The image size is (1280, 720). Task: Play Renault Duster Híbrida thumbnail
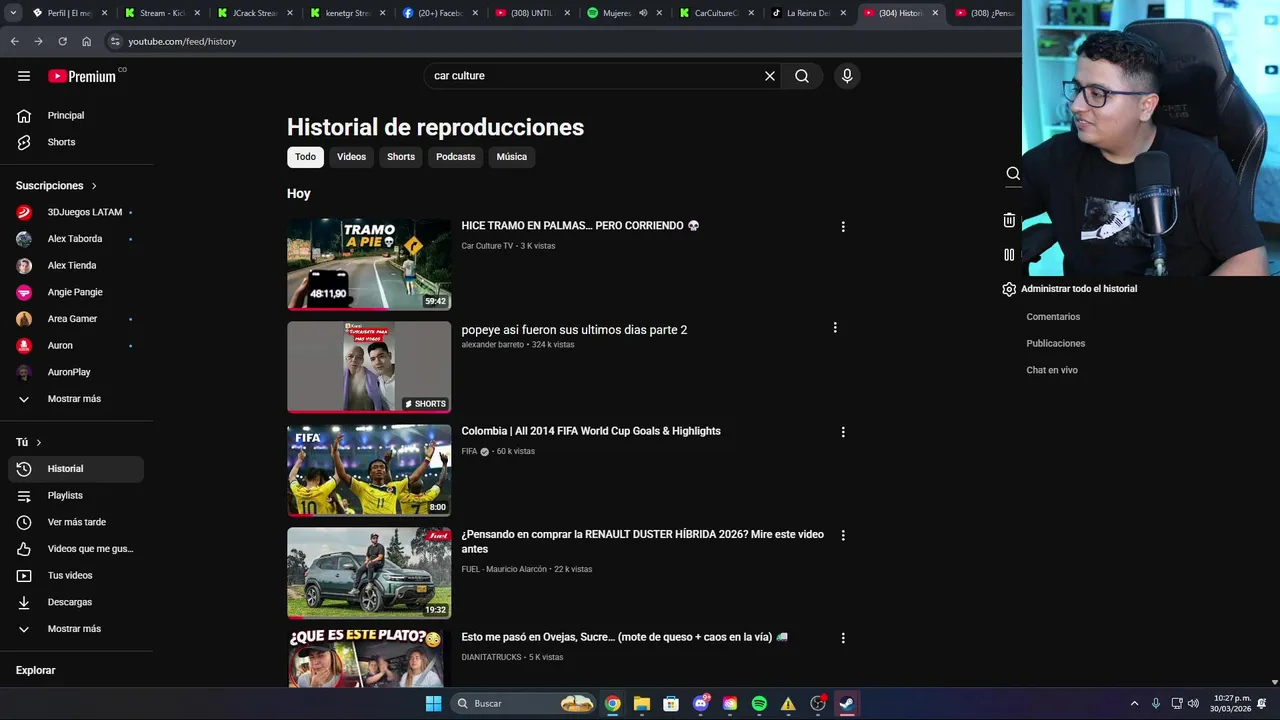369,573
